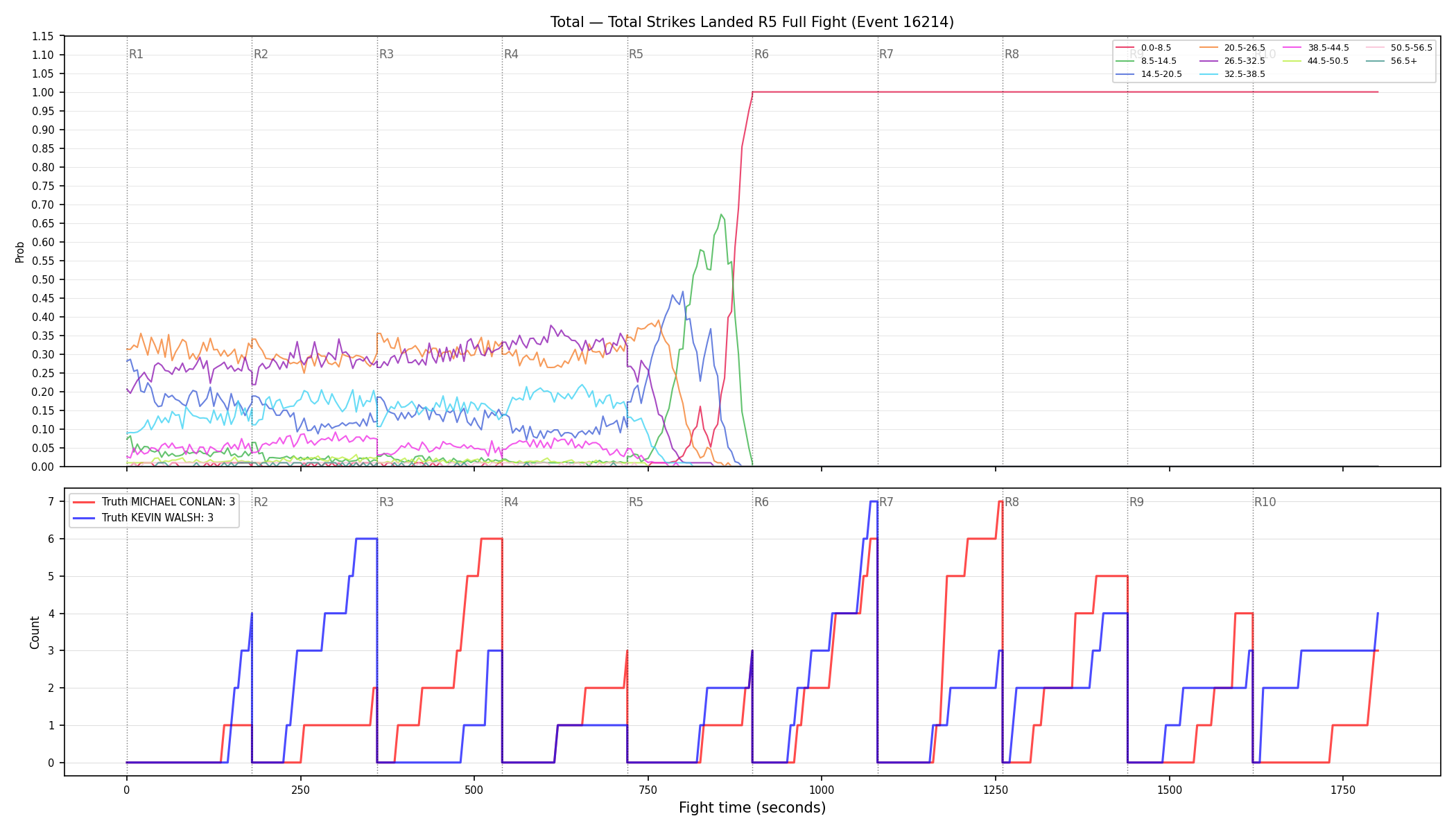Click the '0.00' tick on Prob axis
The height and width of the screenshot is (832, 1456).
pyautogui.click(x=43, y=467)
